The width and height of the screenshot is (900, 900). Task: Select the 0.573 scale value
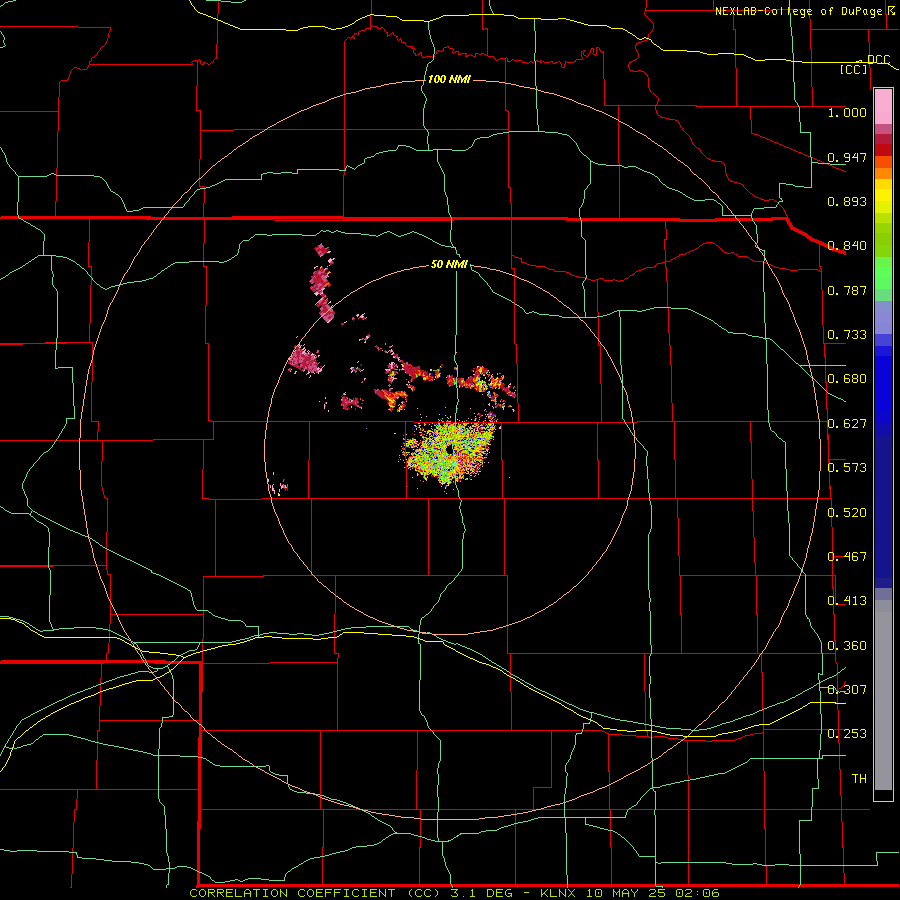pos(847,468)
